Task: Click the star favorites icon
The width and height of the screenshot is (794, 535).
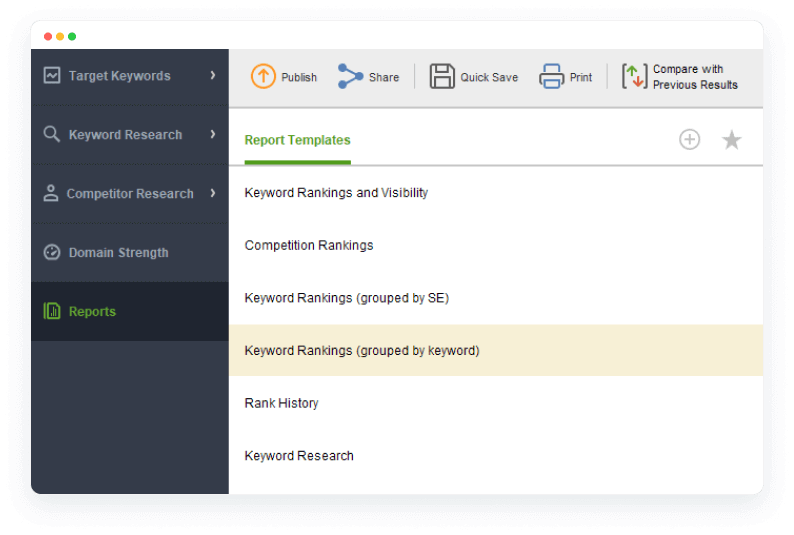Action: click(731, 140)
